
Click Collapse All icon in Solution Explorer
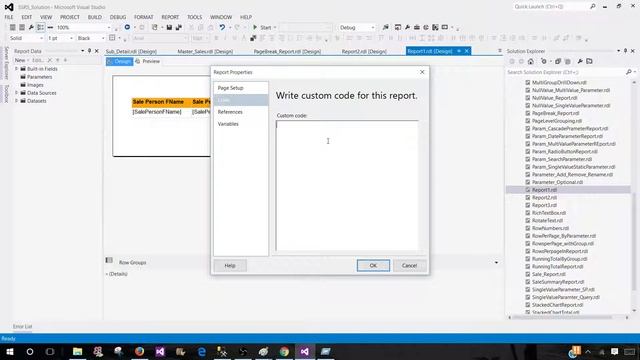coord(558,61)
